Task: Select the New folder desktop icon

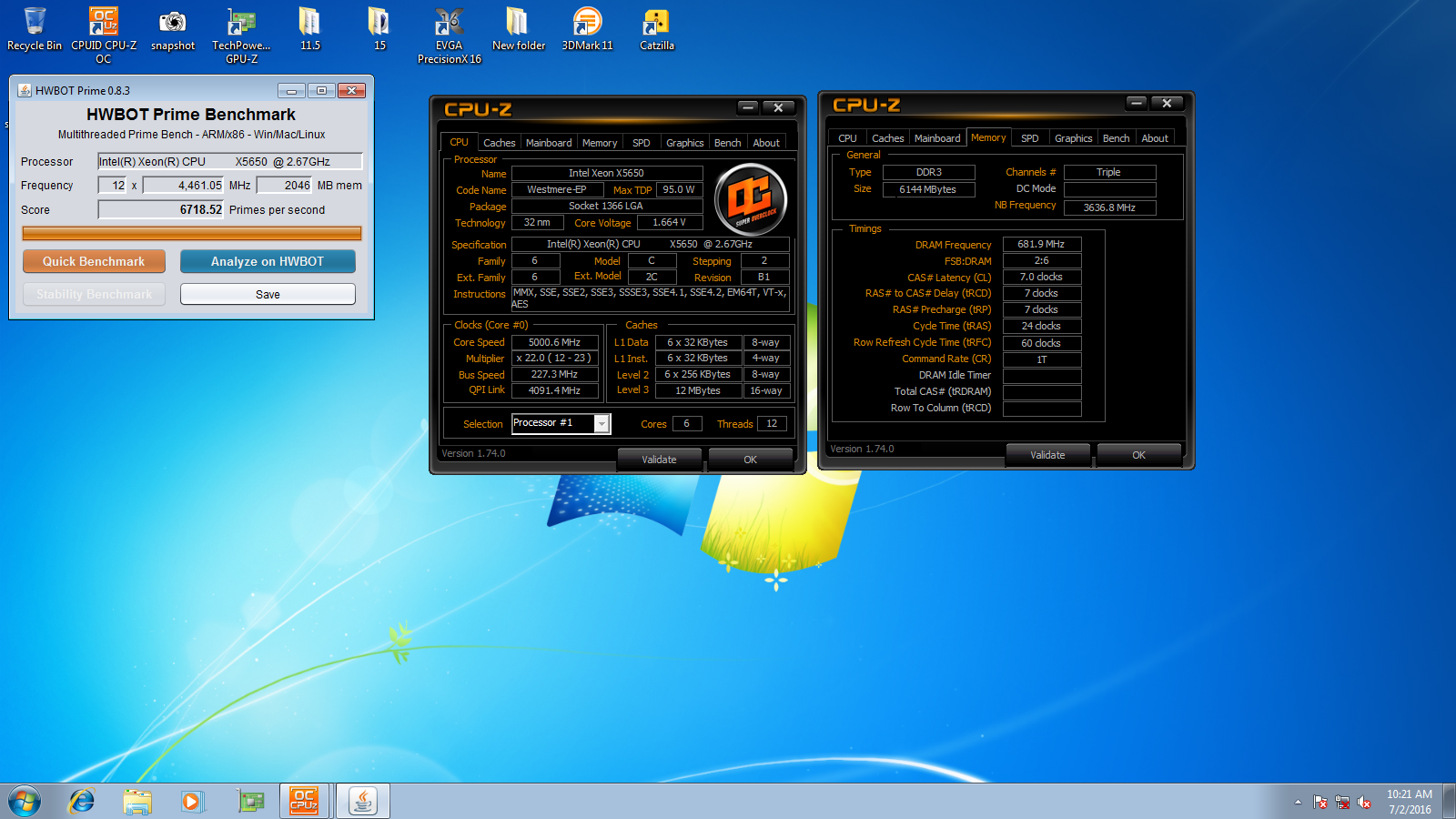Action: (519, 29)
